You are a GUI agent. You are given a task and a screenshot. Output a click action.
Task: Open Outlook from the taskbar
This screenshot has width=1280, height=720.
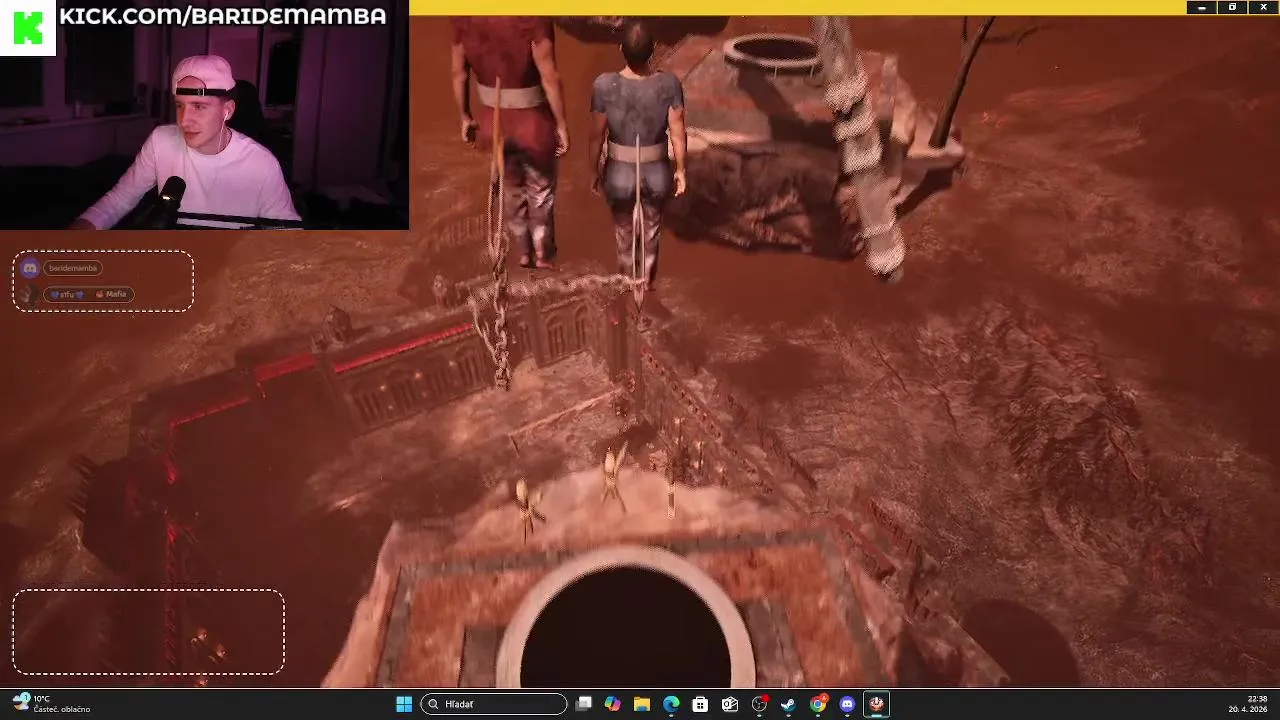click(x=730, y=704)
